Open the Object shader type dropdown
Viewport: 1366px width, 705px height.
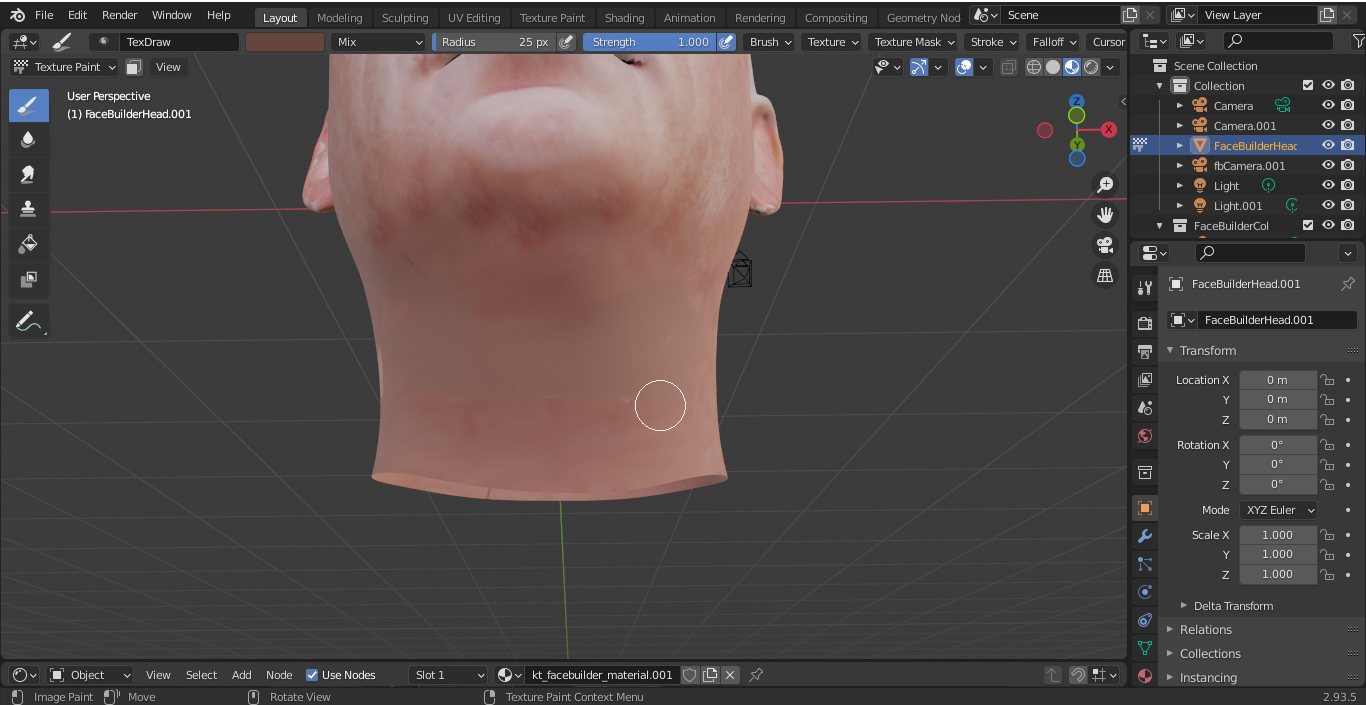pos(89,675)
